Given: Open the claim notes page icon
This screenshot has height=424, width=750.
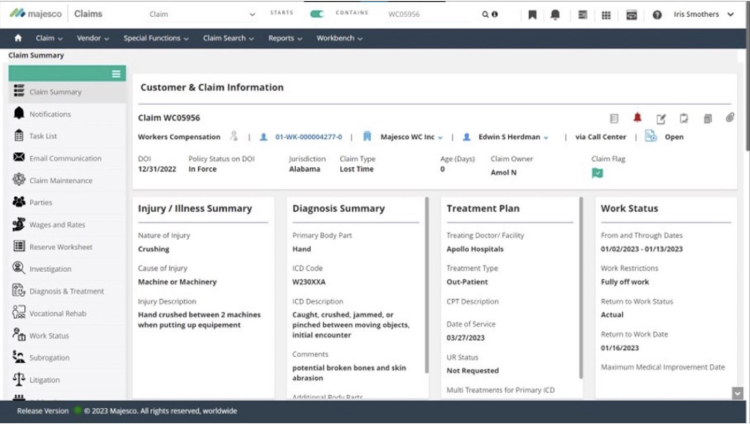Looking at the screenshot, I should [x=614, y=118].
